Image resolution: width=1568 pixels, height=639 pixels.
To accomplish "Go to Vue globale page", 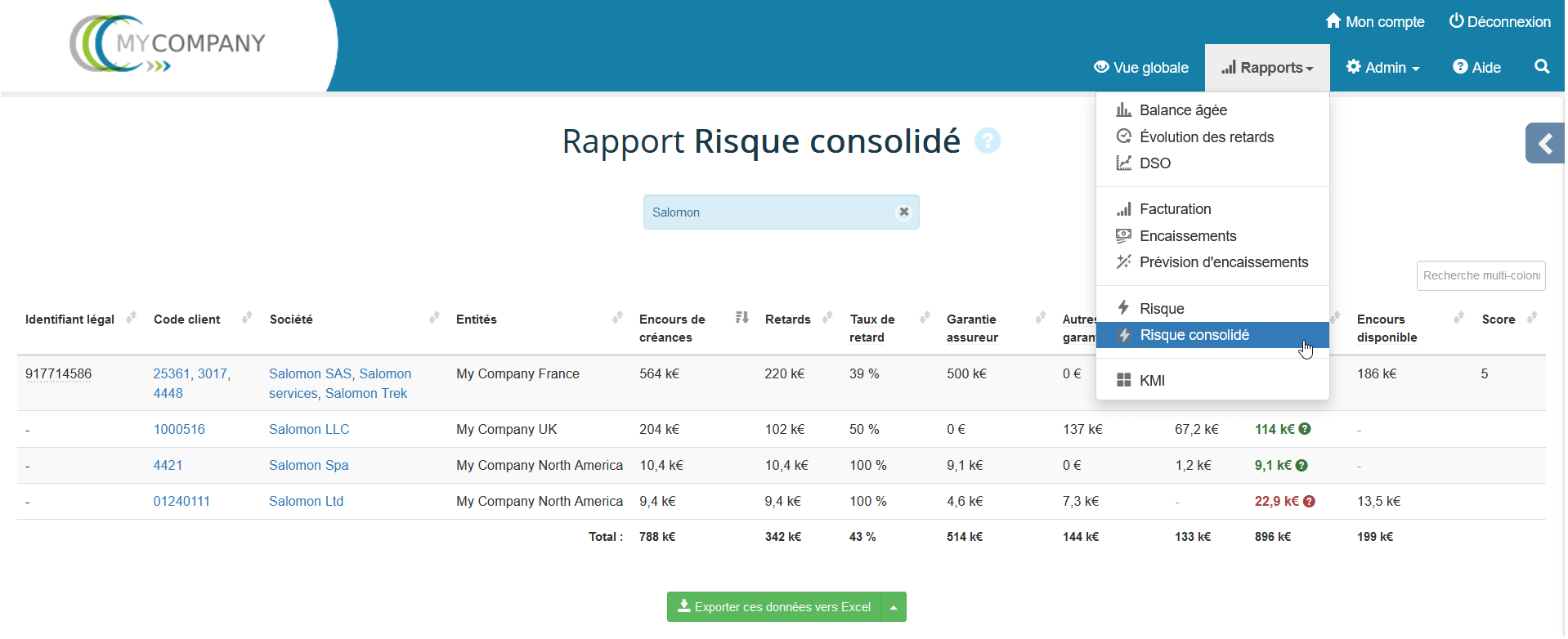I will click(x=1141, y=68).
